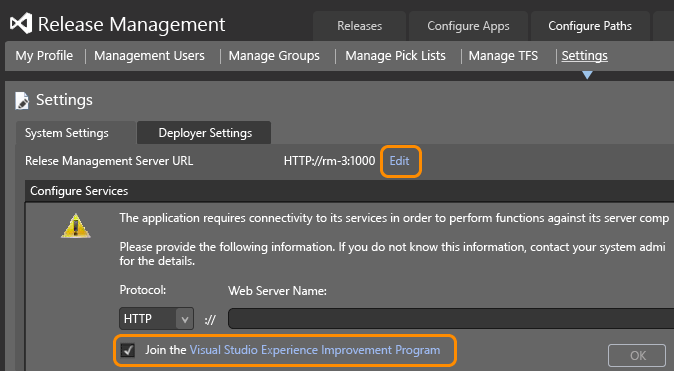Open Manage TFS section
Viewport: 674px width, 371px height.
click(x=503, y=55)
